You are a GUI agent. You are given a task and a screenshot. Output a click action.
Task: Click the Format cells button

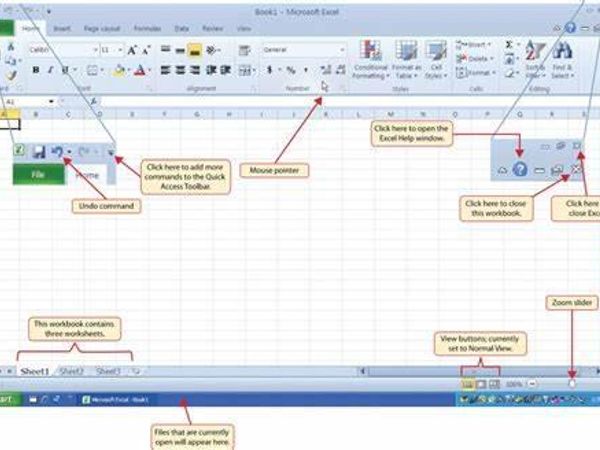[x=476, y=73]
